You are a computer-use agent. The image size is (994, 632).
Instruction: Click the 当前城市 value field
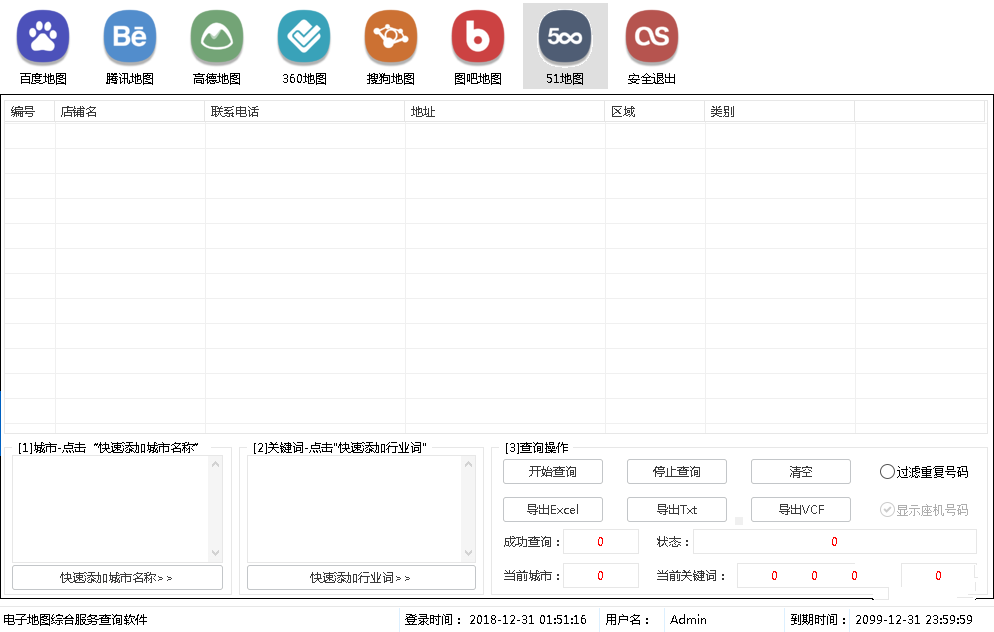(x=600, y=576)
